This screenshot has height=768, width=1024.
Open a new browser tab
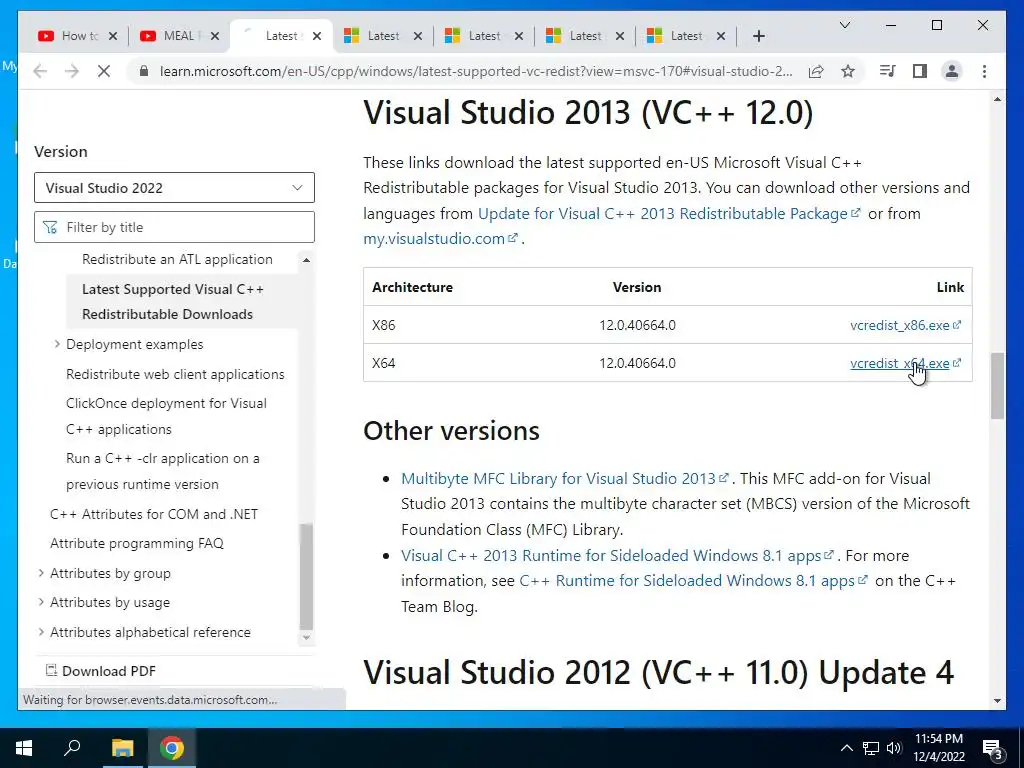coord(758,36)
